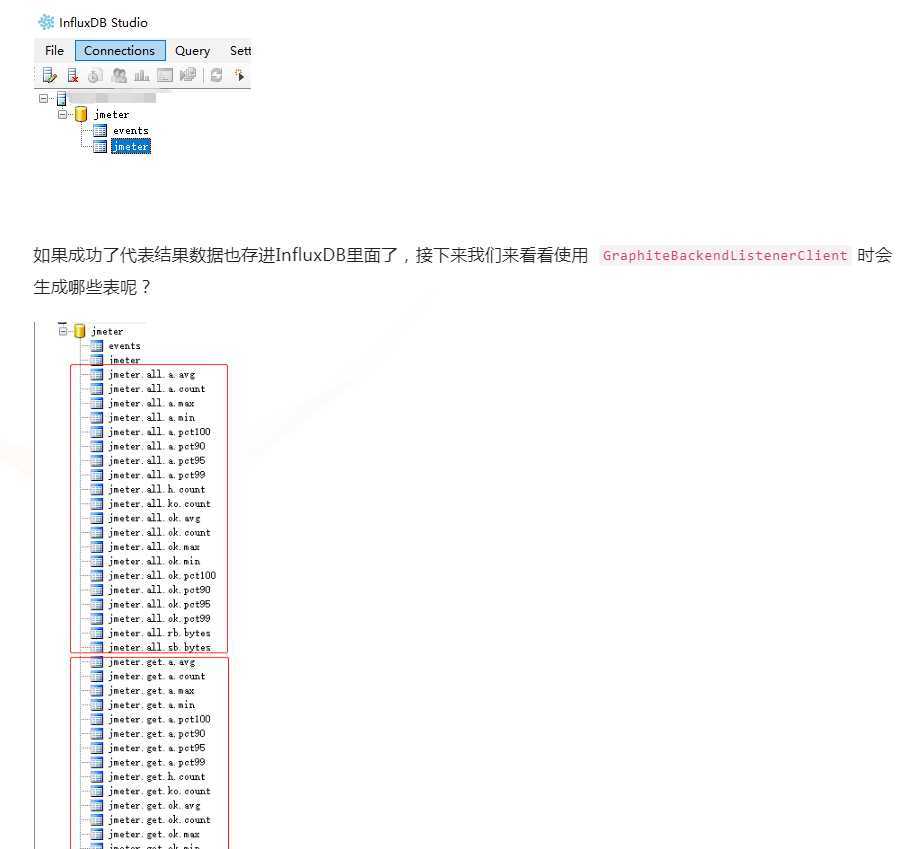924x849 pixels.
Task: Select jmeter.all.a.min row
Action: coord(151,418)
